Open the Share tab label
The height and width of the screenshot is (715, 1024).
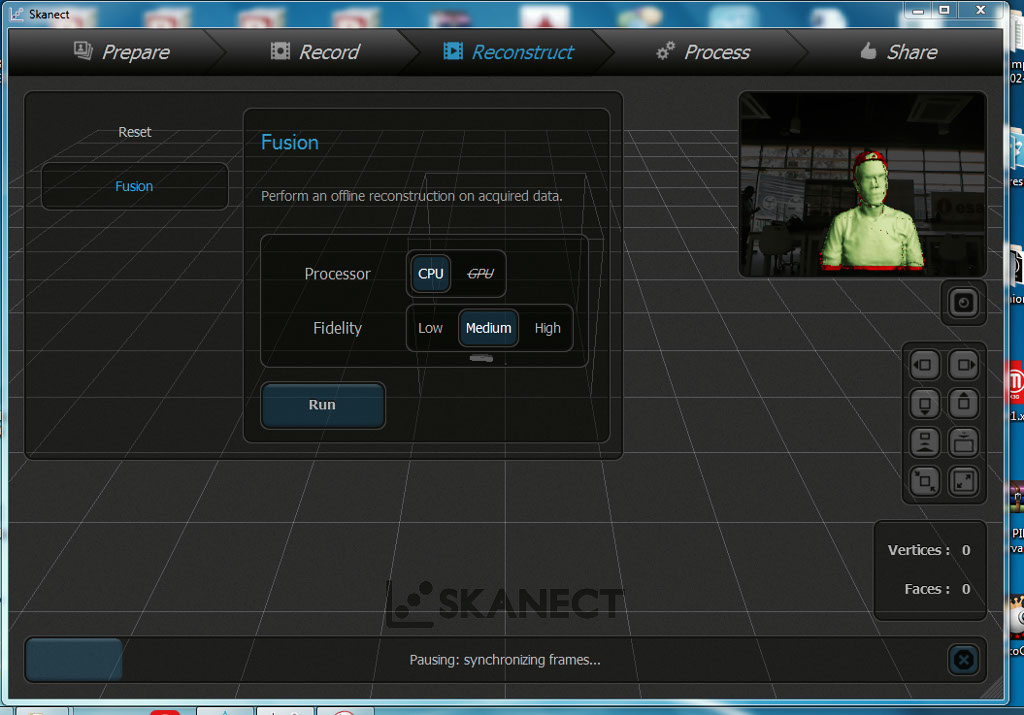coord(912,52)
